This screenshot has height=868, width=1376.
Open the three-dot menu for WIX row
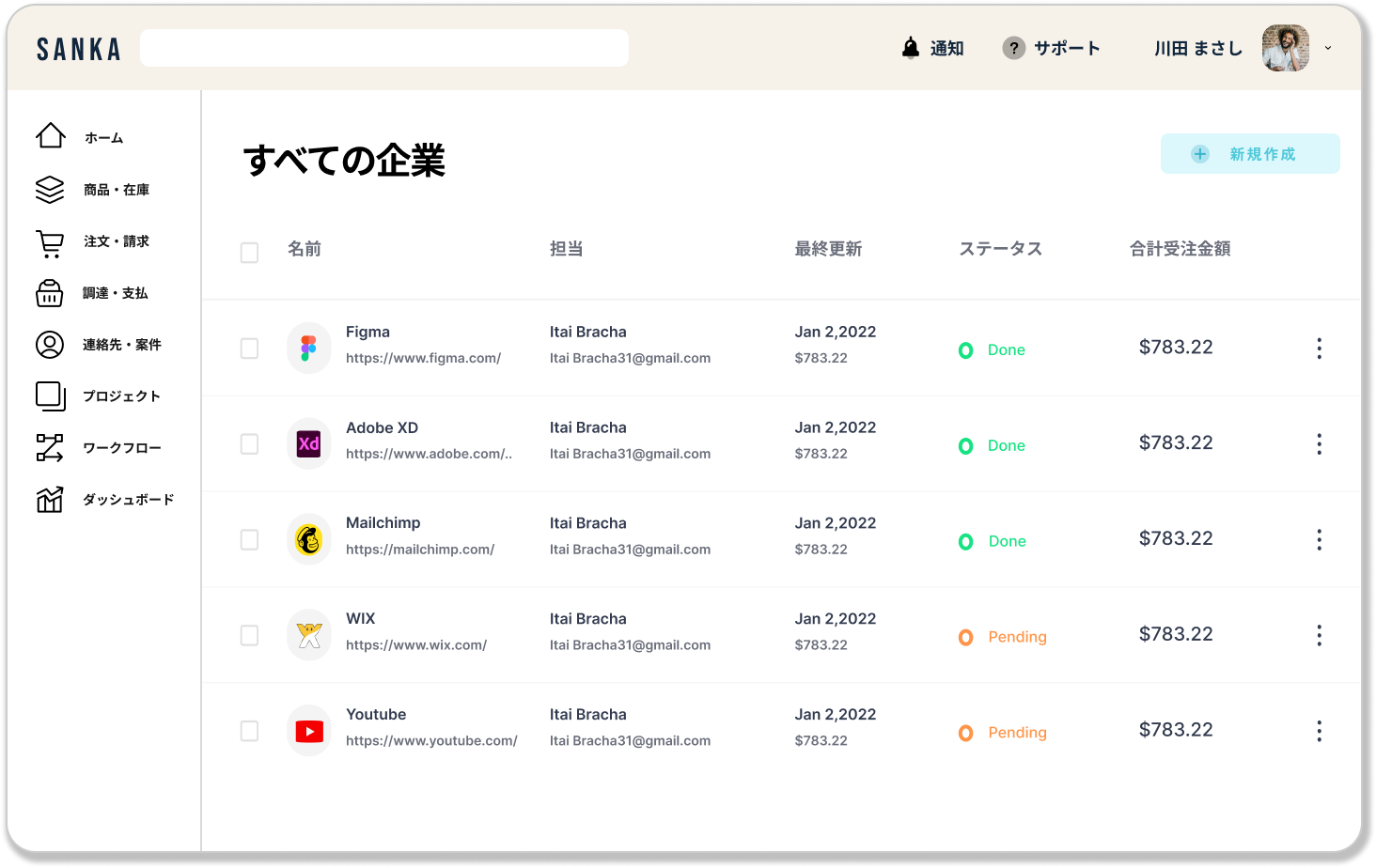(x=1319, y=636)
